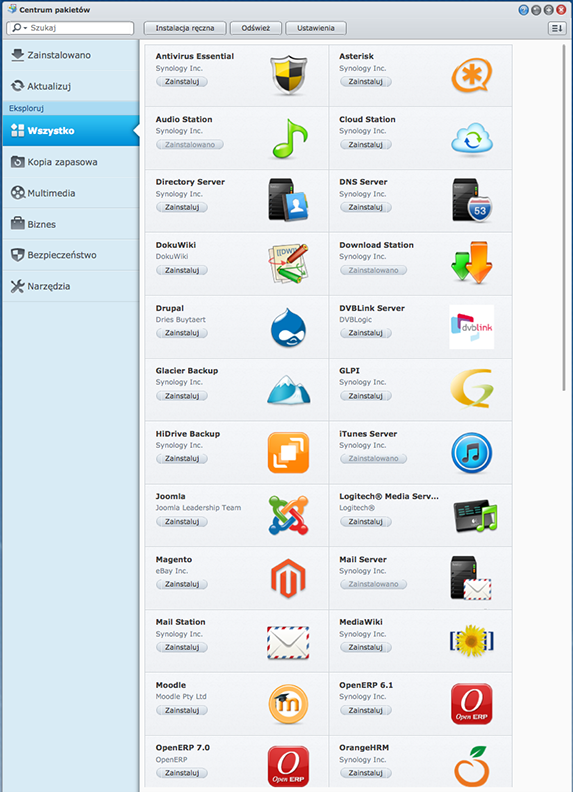Open the OrangeHRM icon
The height and width of the screenshot is (792, 573).
(471, 766)
